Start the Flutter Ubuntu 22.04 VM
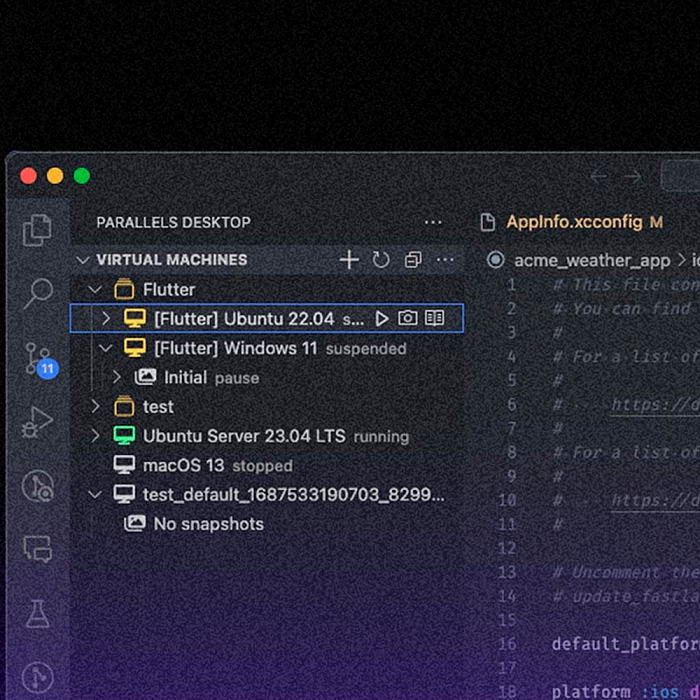 [x=381, y=318]
